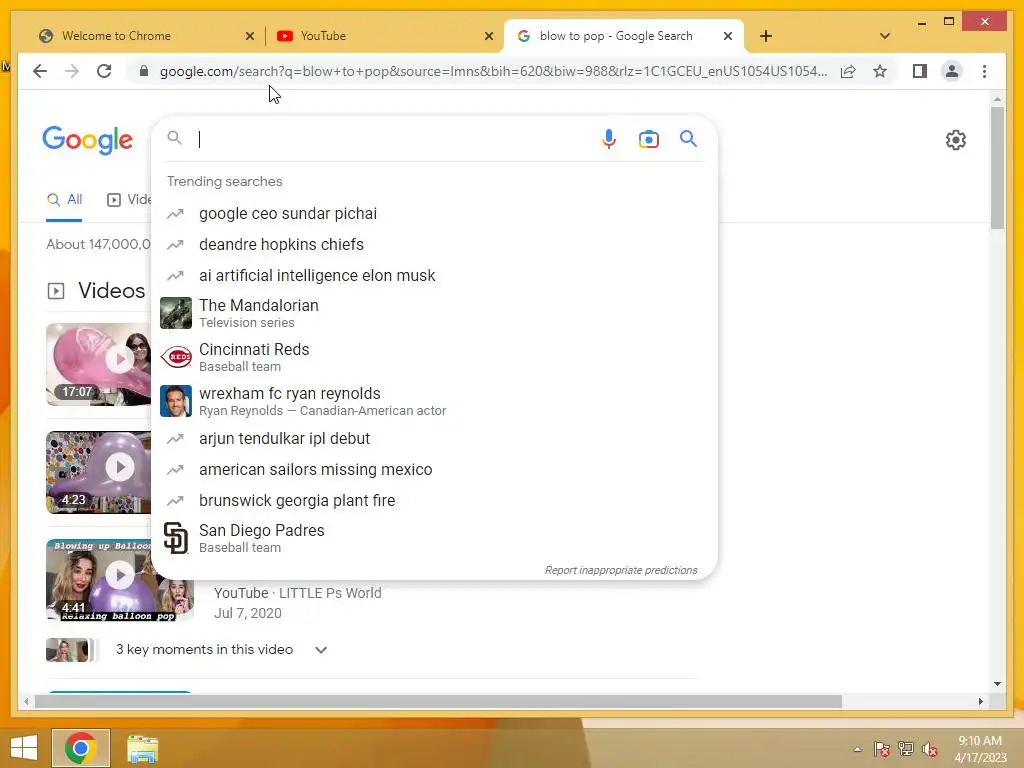Open the Windows Start button

(x=24, y=748)
